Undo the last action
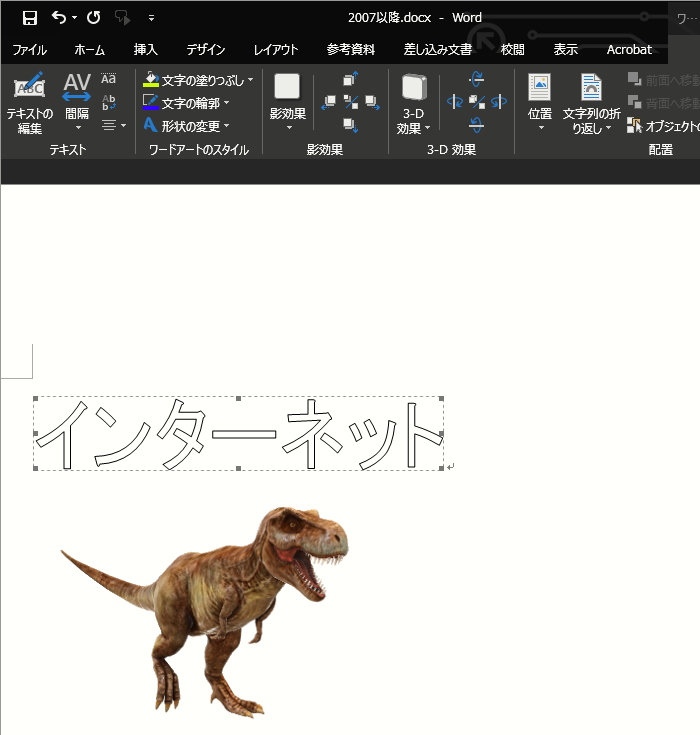 coord(59,18)
